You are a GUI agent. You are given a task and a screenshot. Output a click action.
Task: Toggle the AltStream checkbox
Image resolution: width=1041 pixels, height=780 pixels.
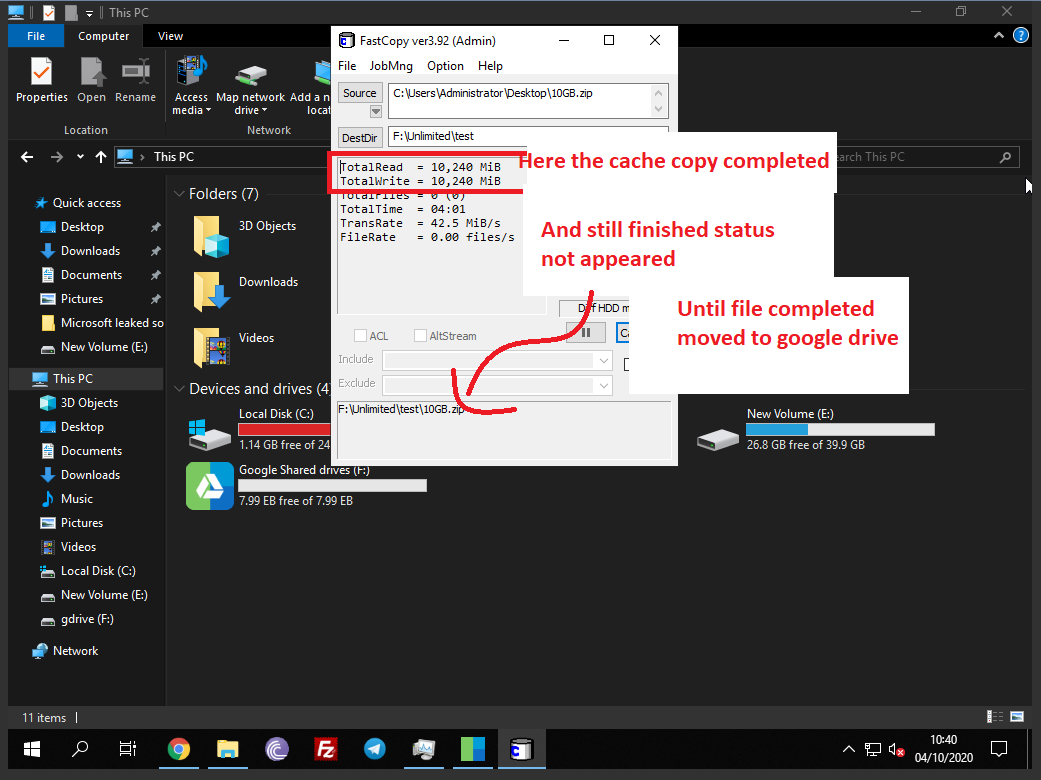(x=420, y=336)
